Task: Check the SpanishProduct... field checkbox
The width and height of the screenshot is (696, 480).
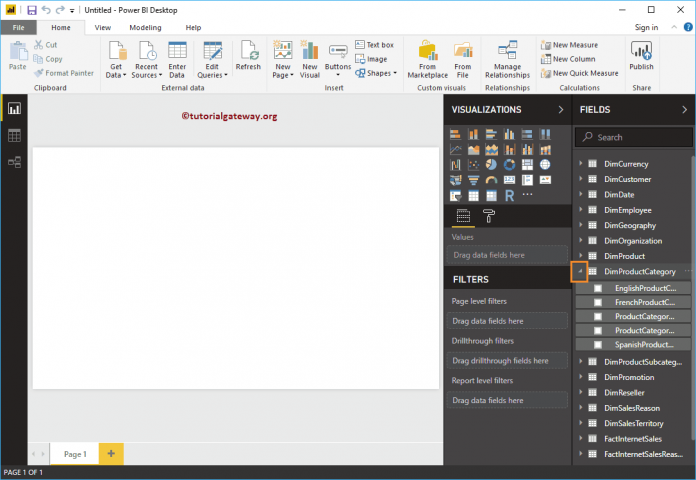Action: click(598, 344)
